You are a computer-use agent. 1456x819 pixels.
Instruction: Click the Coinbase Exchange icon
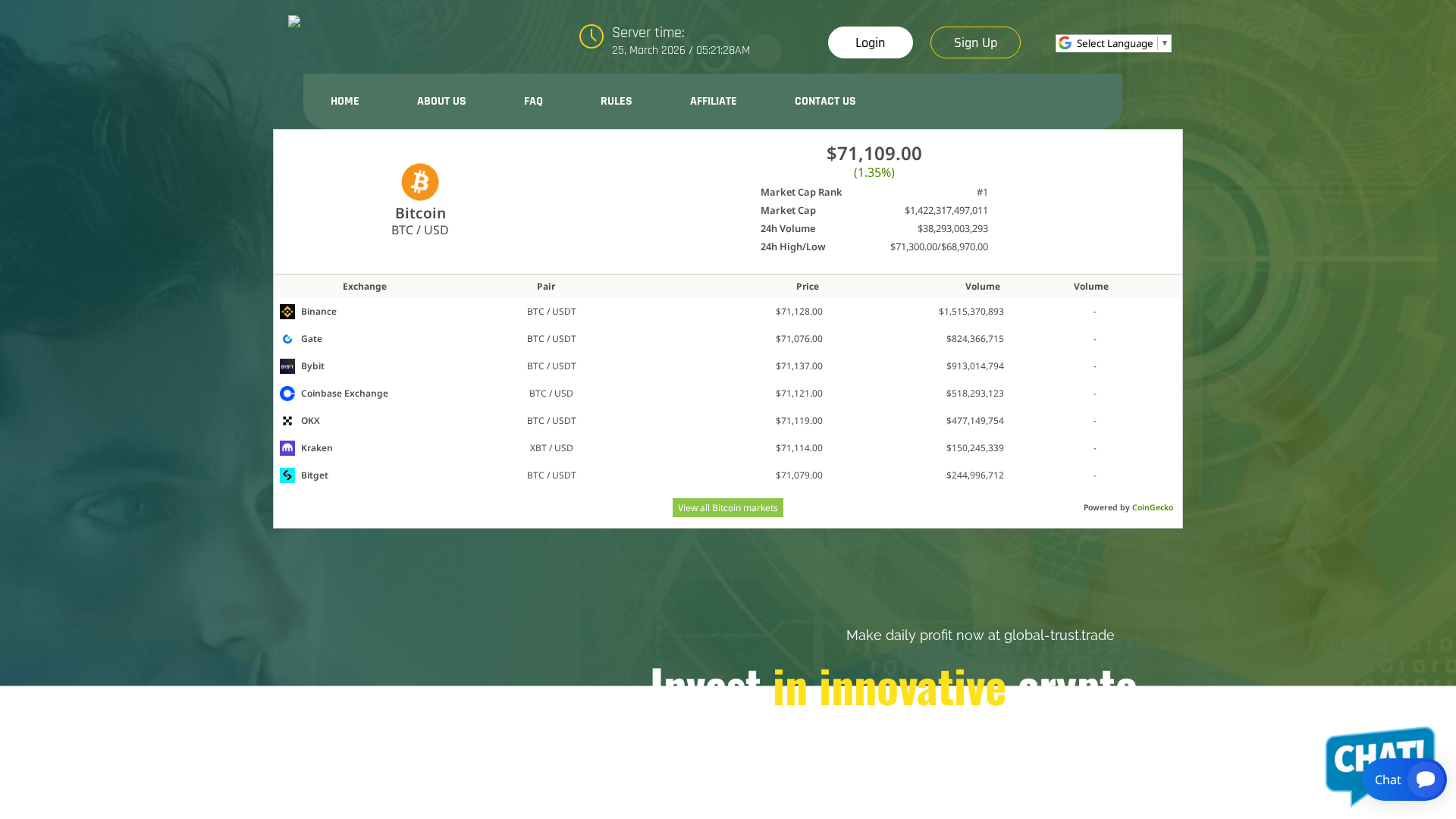coord(287,393)
